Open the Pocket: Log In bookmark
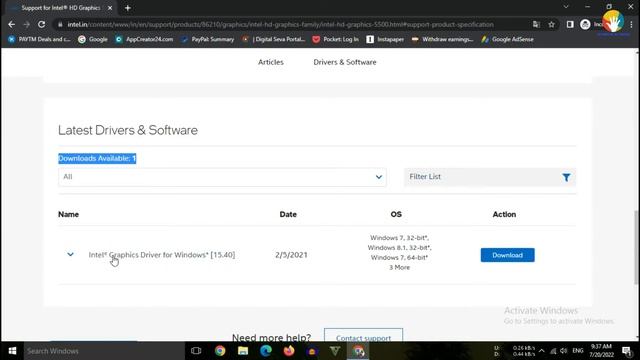Screen dimensions: 640x360 [336, 39]
